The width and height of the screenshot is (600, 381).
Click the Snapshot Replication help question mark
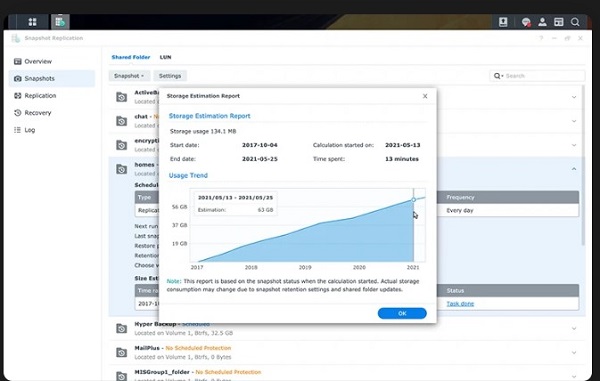pos(541,38)
